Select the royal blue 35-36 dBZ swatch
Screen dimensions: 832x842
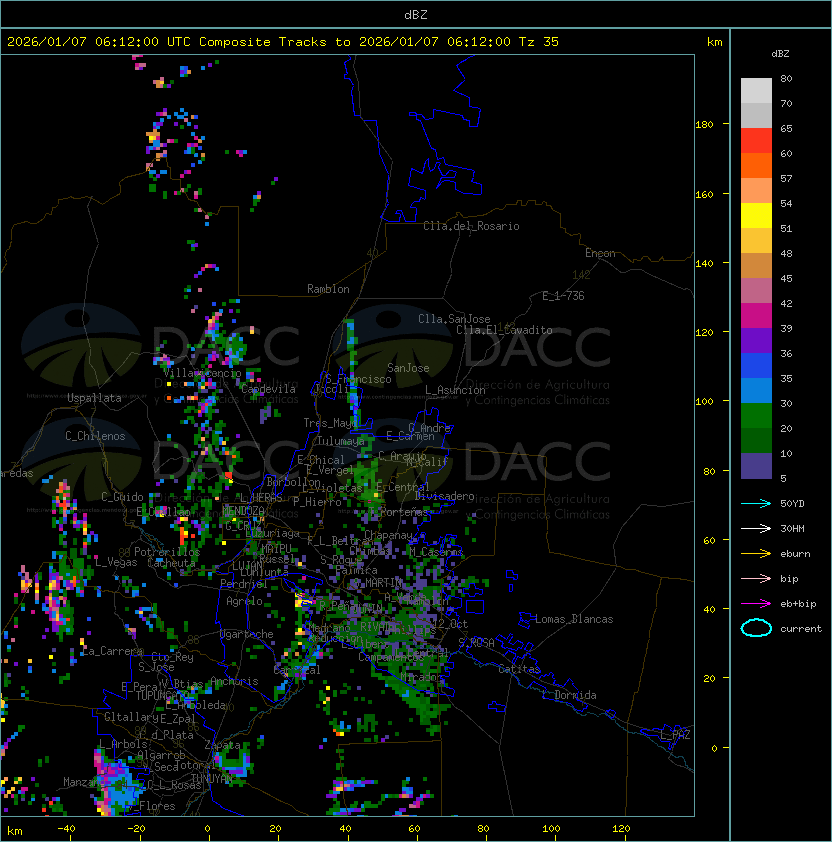click(x=756, y=365)
